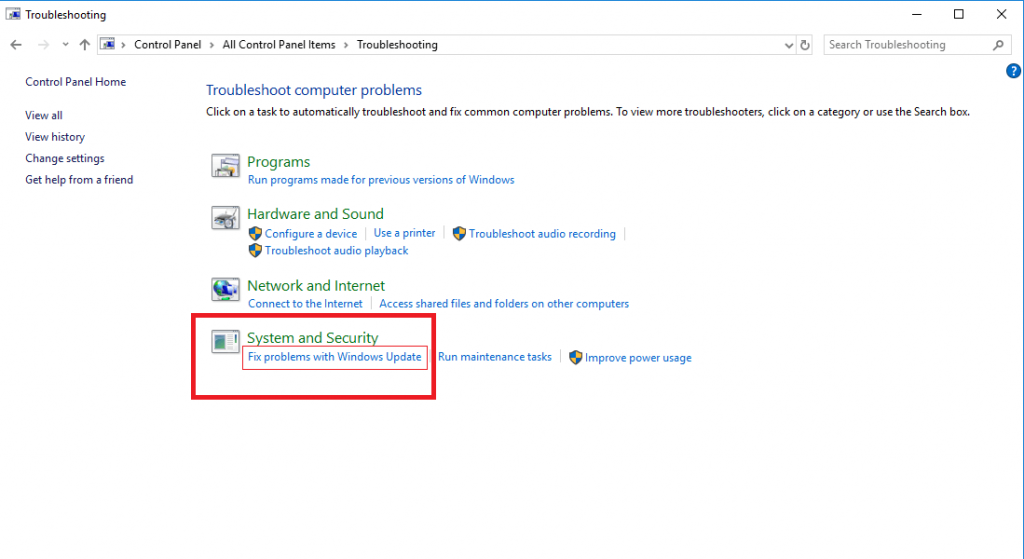Viewport: 1024px width, 559px height.
Task: Expand chevron after All Control Panel Items
Action: click(345, 45)
